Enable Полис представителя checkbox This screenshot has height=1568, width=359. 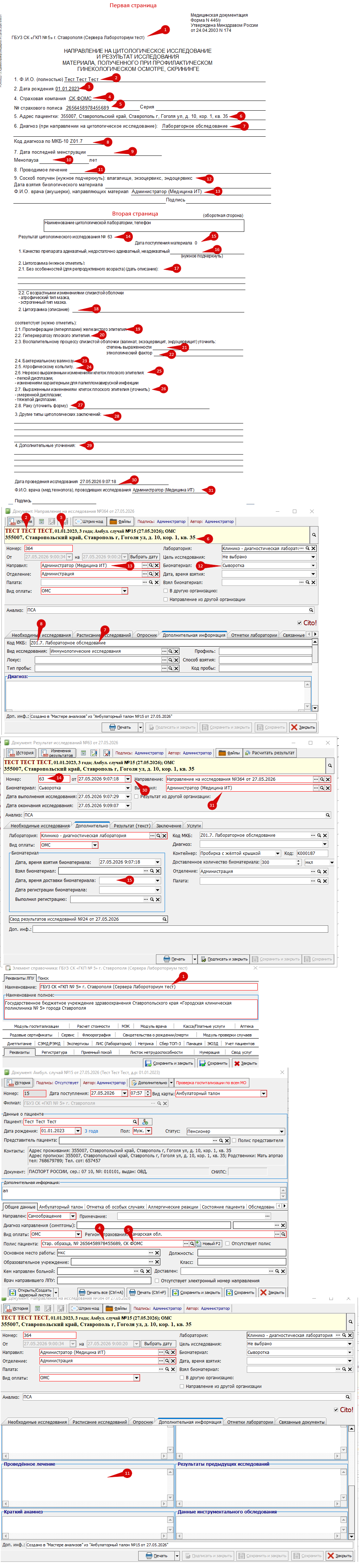point(234,1140)
